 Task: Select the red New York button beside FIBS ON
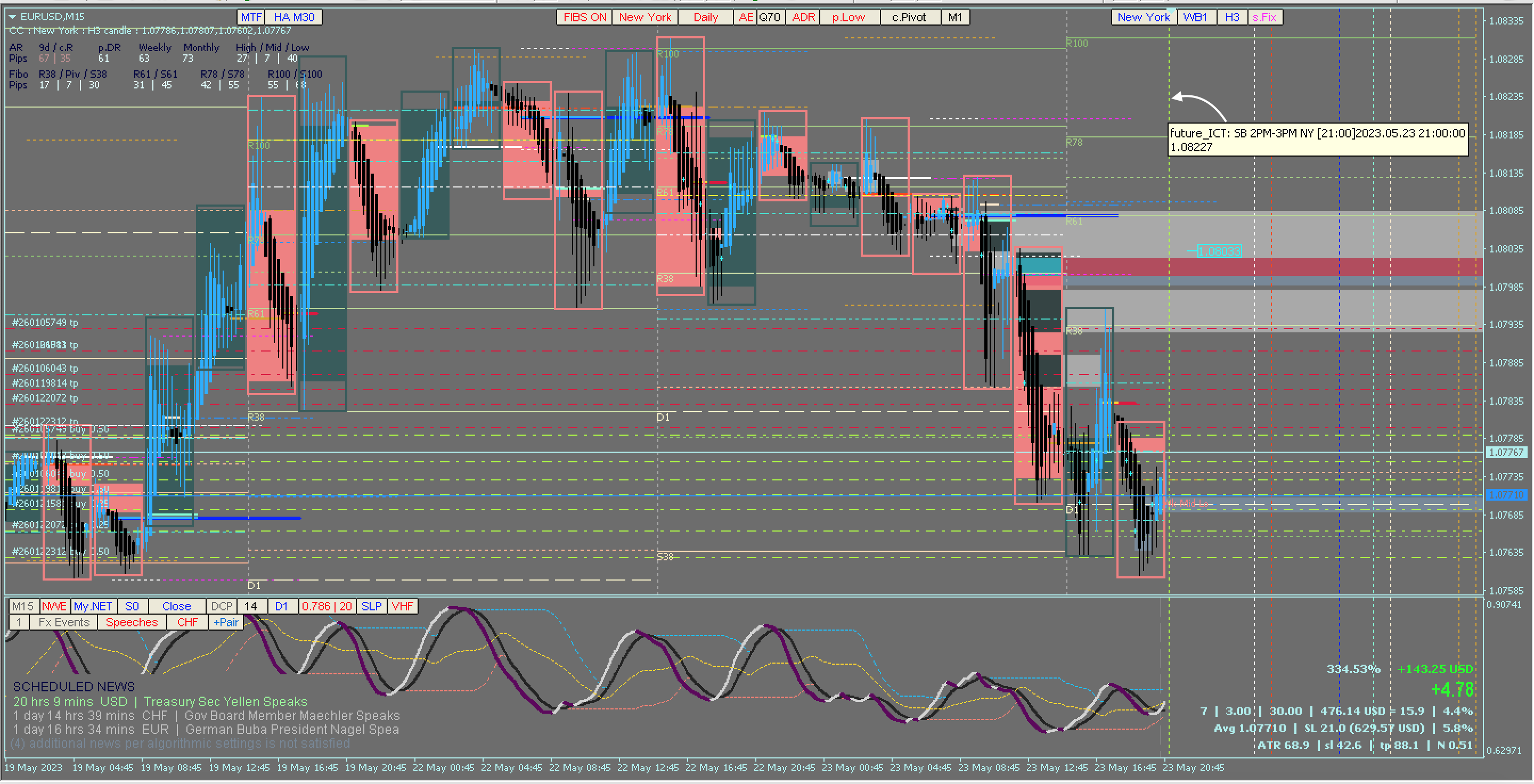[645, 17]
